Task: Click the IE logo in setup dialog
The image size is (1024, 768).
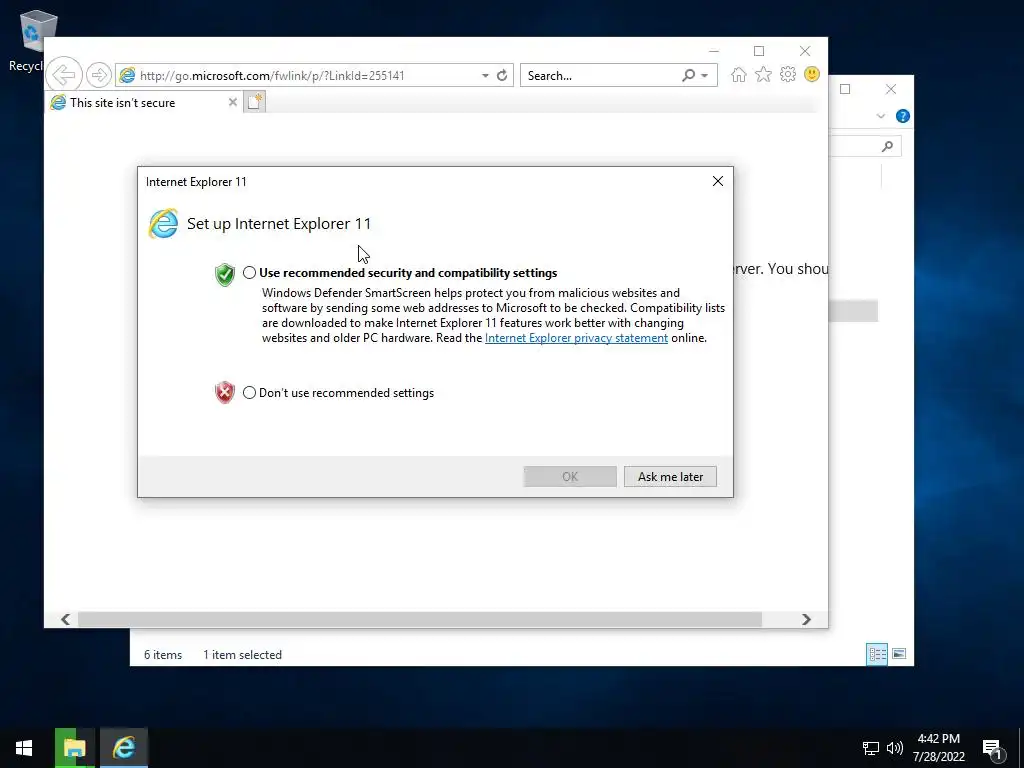Action: point(163,223)
